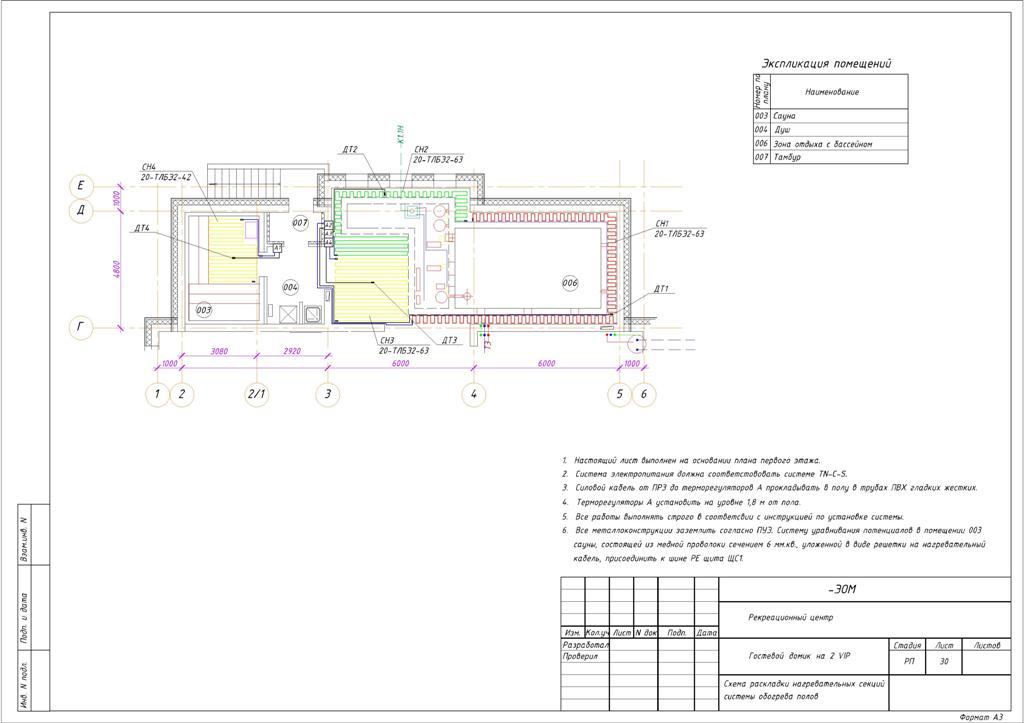Select room tag 004 in shower area
1024x723 pixels.
click(290, 287)
